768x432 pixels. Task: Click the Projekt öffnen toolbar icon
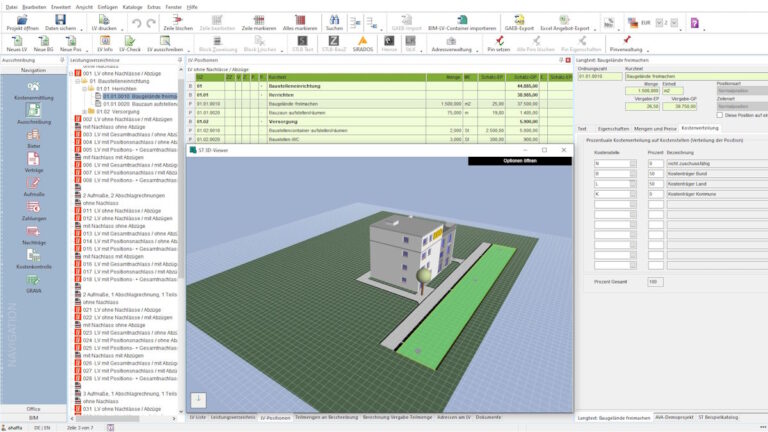pyautogui.click(x=22, y=23)
